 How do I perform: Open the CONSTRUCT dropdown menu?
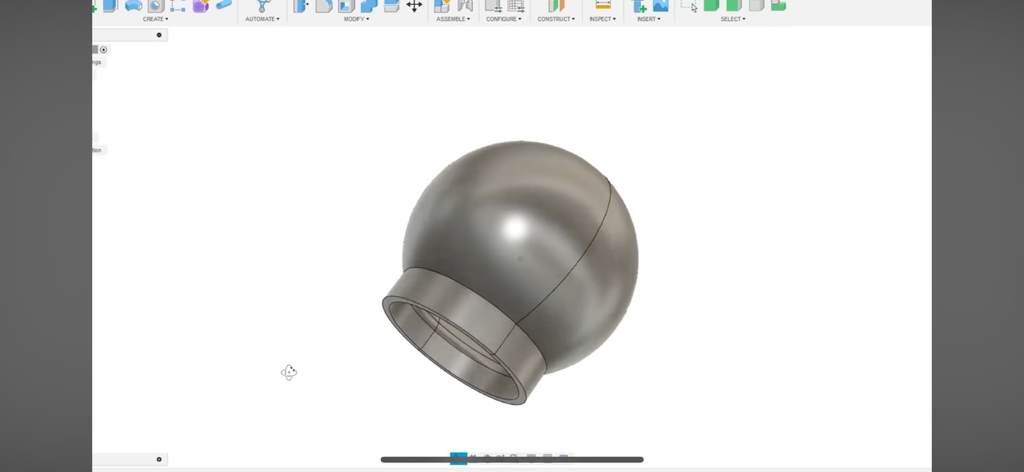[556, 19]
